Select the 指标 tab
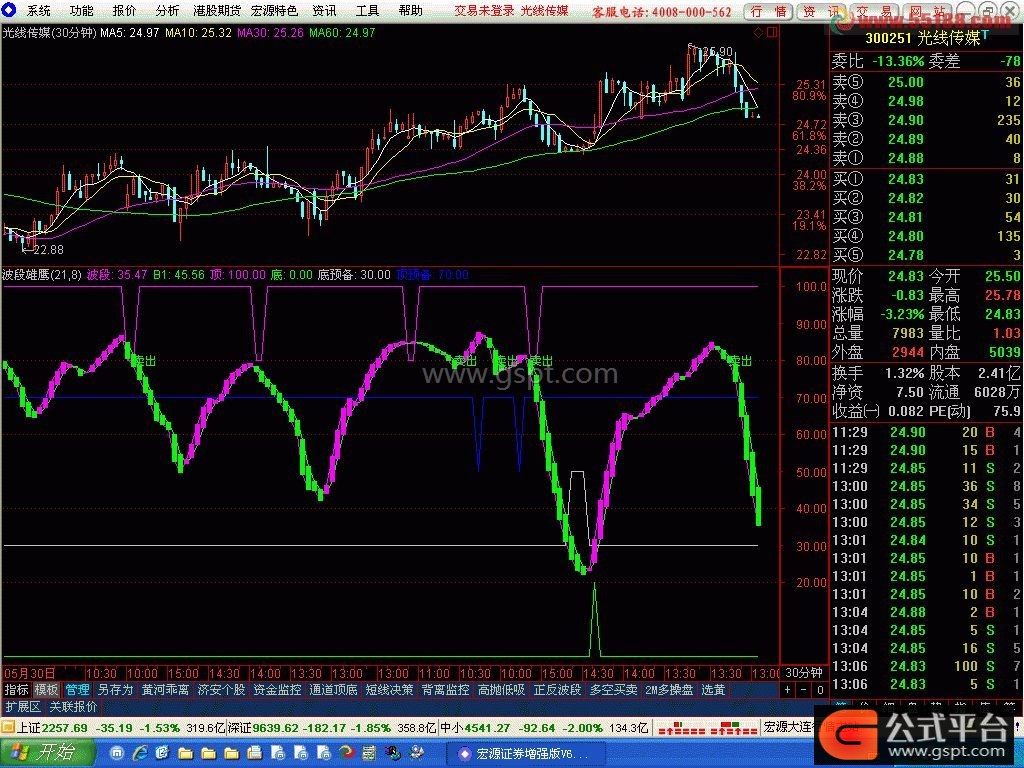 16,690
